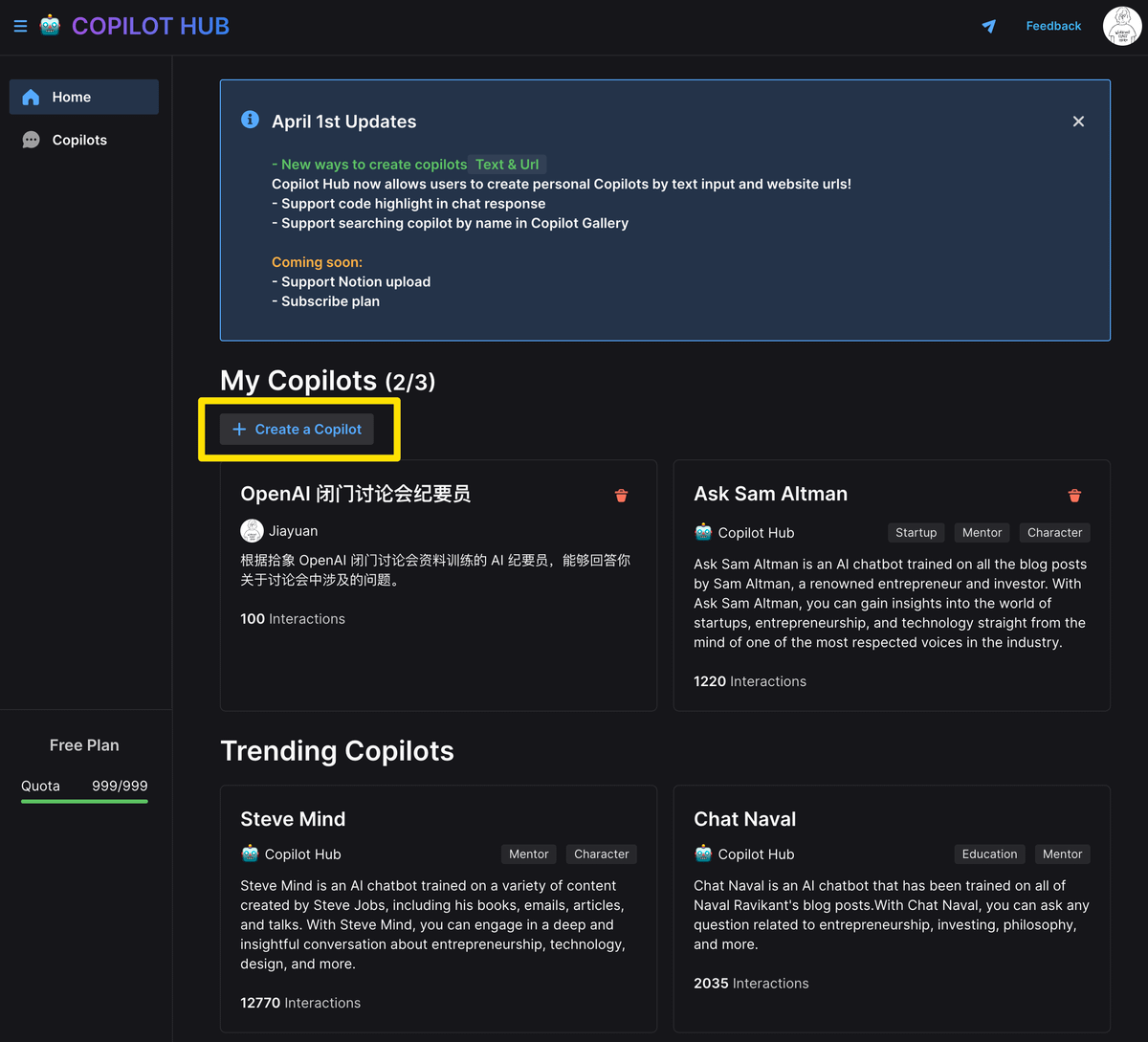The width and height of the screenshot is (1148, 1042).
Task: Click the Create a Copilot button
Action: click(297, 430)
